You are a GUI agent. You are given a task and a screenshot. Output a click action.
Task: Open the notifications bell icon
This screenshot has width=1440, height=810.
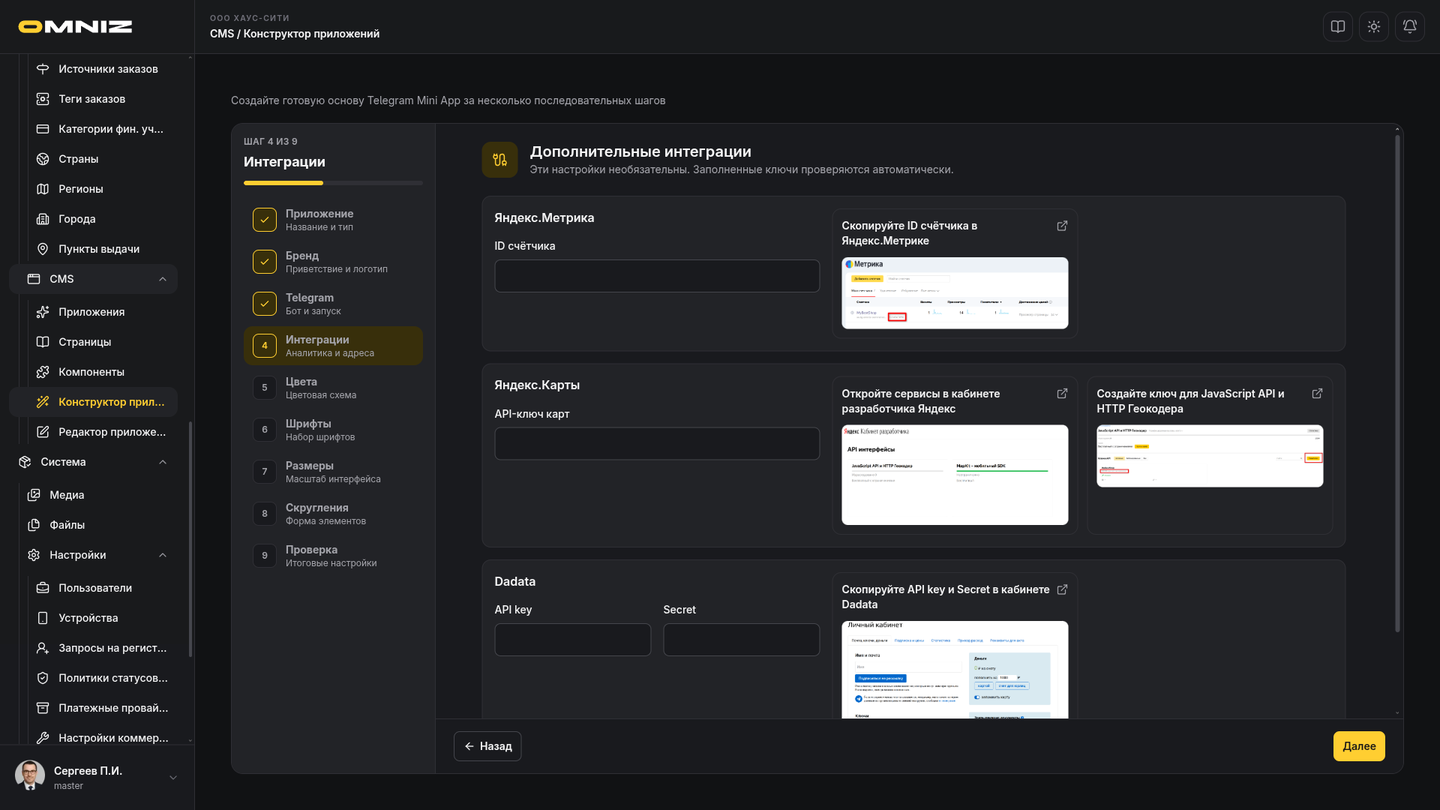tap(1410, 27)
